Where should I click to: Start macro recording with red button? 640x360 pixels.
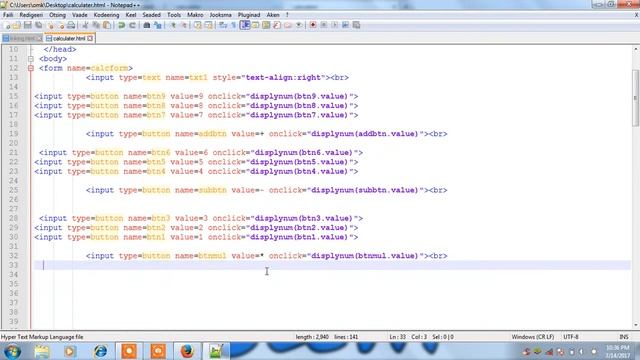[313, 25]
